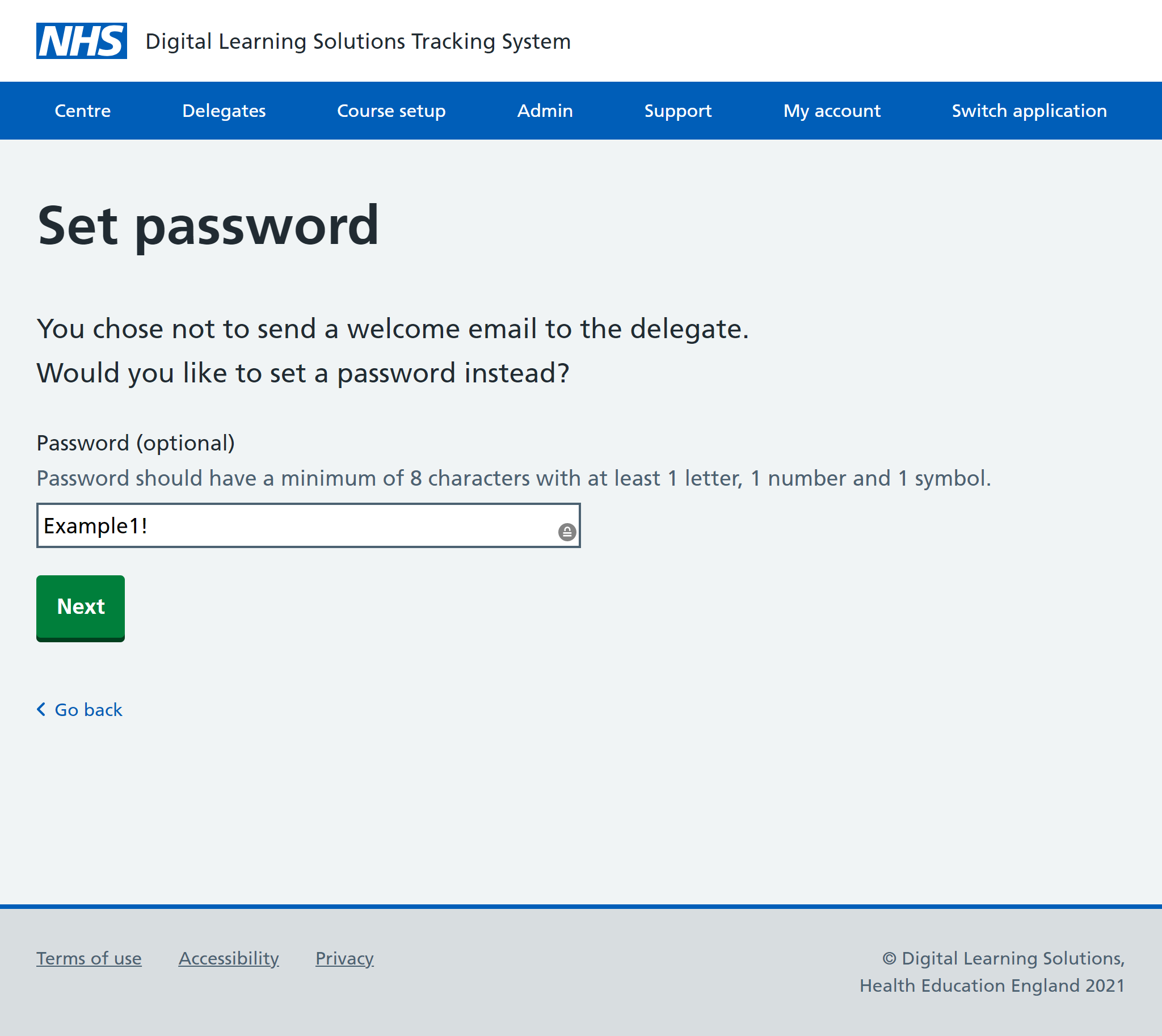Open Course setup in navigation
Viewport: 1162px width, 1036px height.
tap(391, 111)
